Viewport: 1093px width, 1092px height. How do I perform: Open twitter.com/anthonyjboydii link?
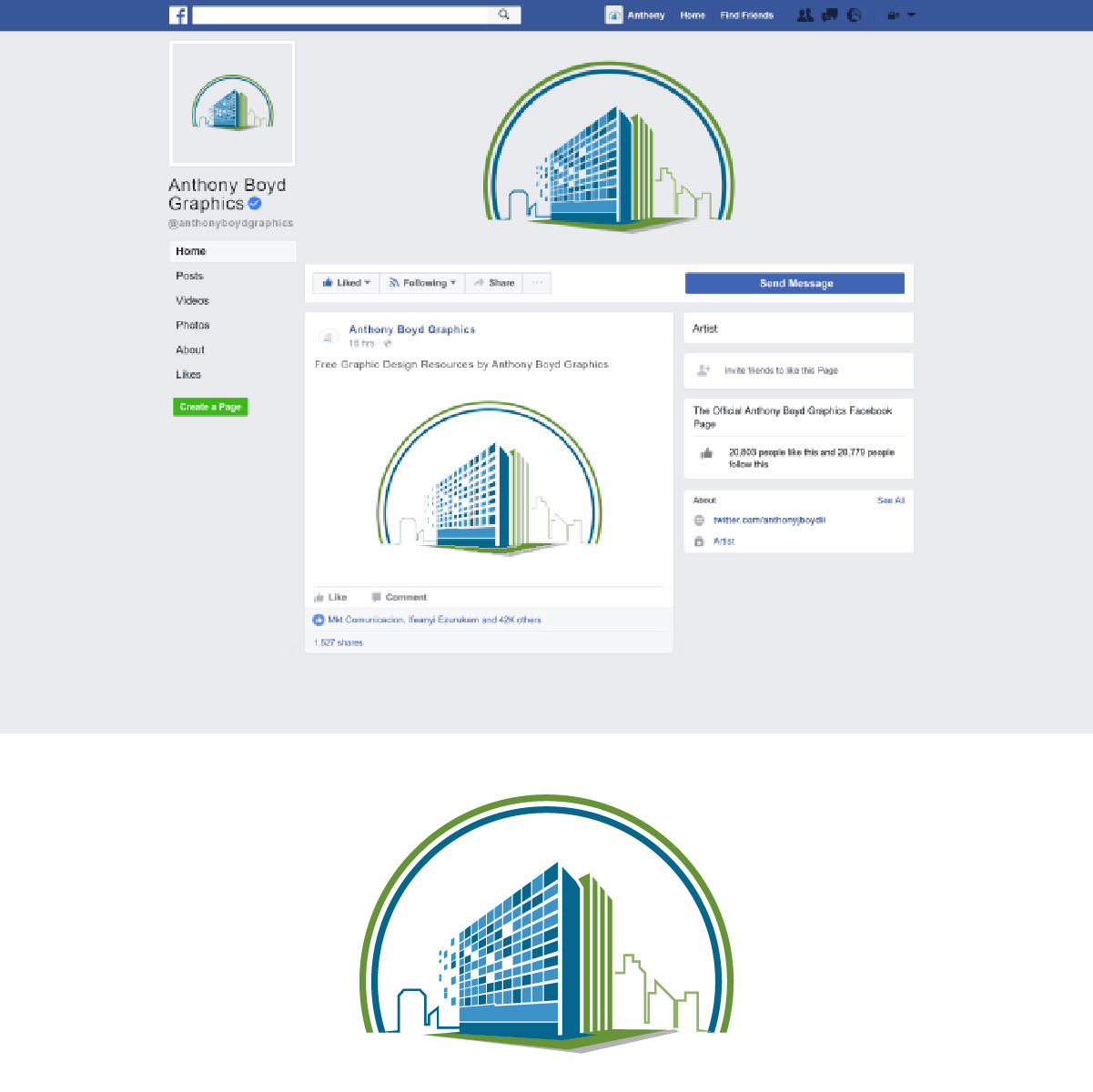click(x=769, y=521)
